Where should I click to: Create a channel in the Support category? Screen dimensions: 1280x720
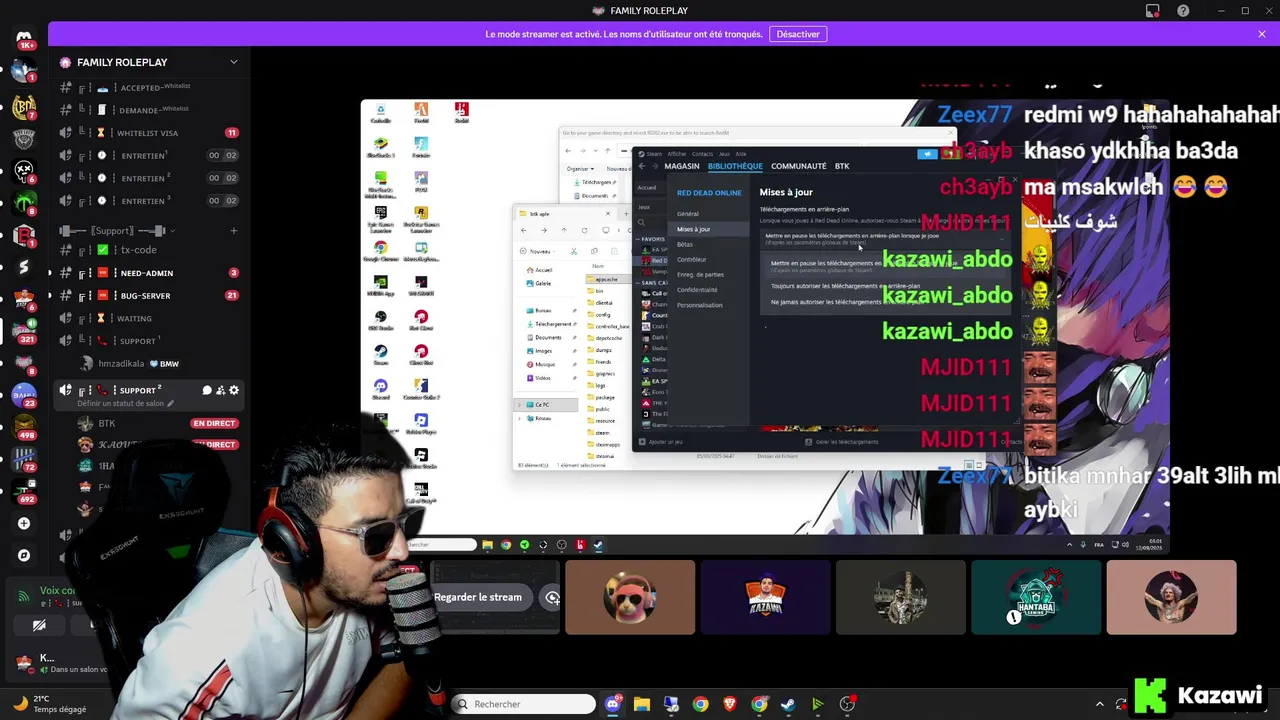(233, 231)
